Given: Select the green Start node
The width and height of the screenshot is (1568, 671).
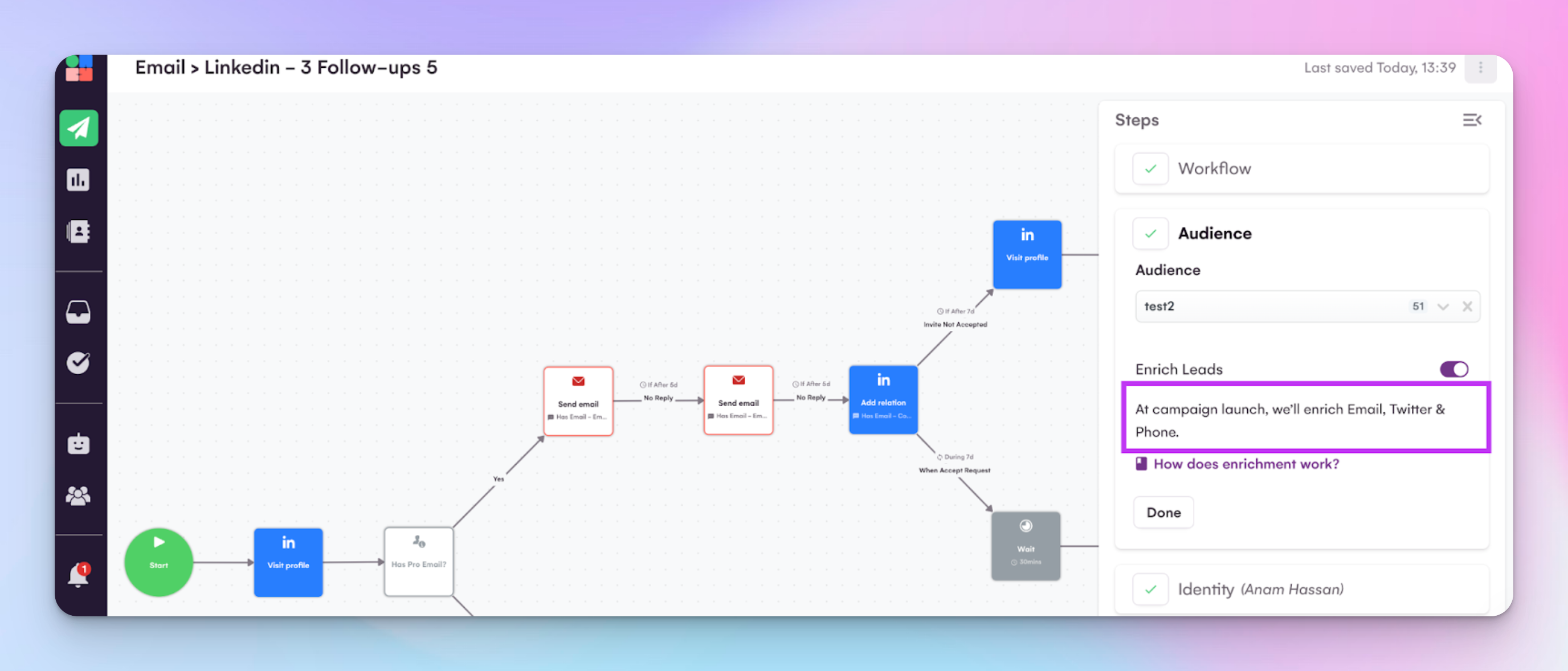Looking at the screenshot, I should pyautogui.click(x=159, y=562).
